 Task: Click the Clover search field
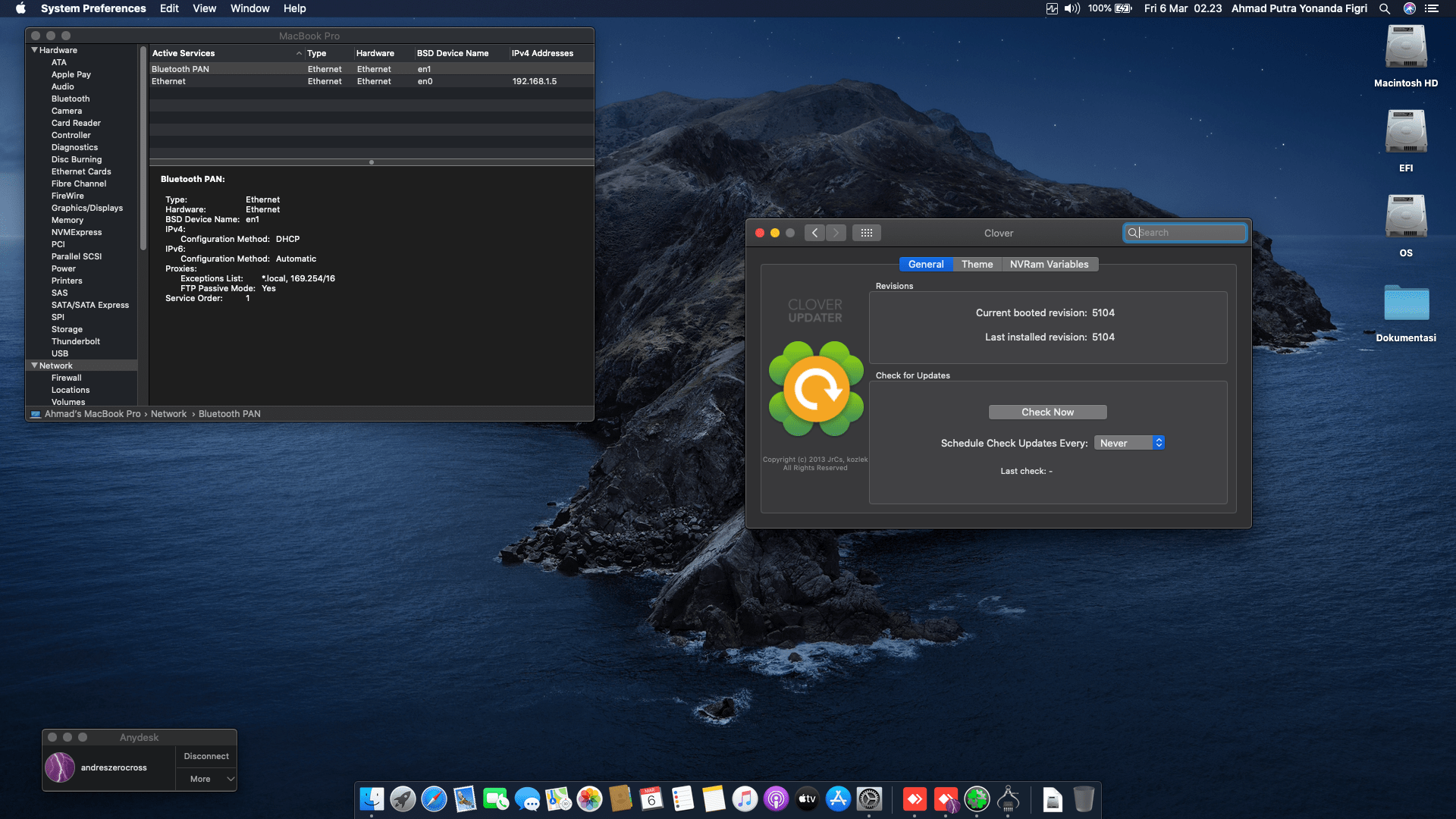pos(1185,233)
